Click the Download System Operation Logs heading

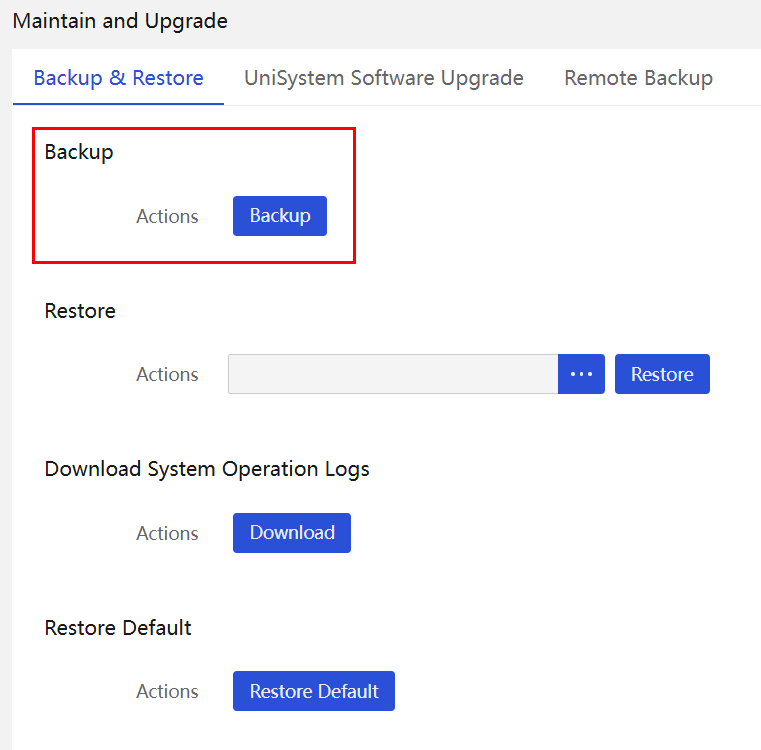click(207, 469)
